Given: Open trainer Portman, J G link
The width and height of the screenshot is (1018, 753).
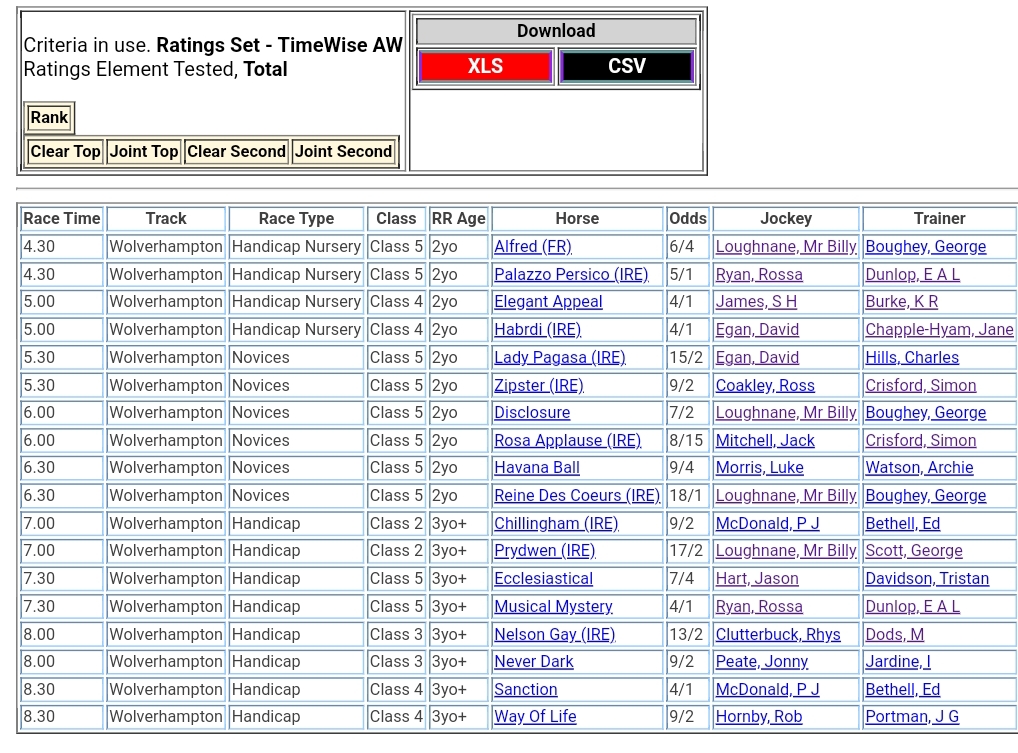Looking at the screenshot, I should [x=912, y=717].
